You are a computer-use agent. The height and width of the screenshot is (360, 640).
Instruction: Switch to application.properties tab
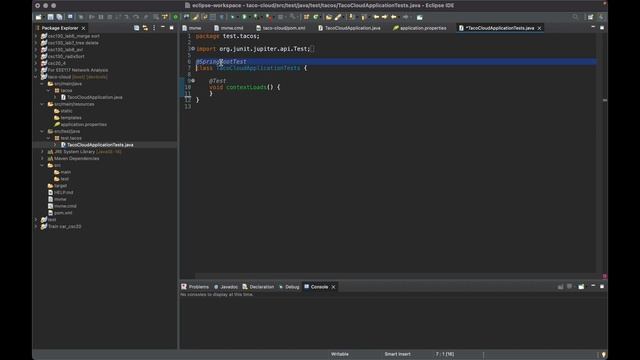point(420,28)
